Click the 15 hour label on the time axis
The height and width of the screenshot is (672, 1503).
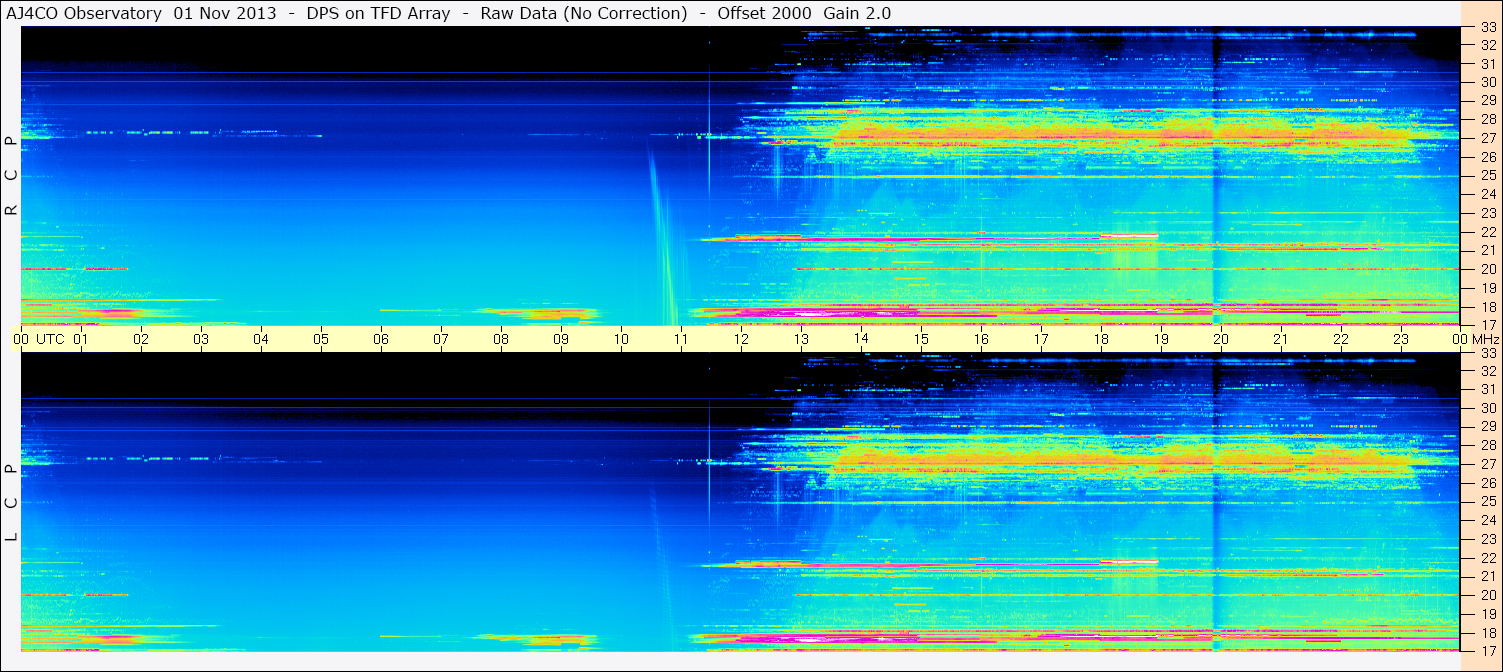920,339
